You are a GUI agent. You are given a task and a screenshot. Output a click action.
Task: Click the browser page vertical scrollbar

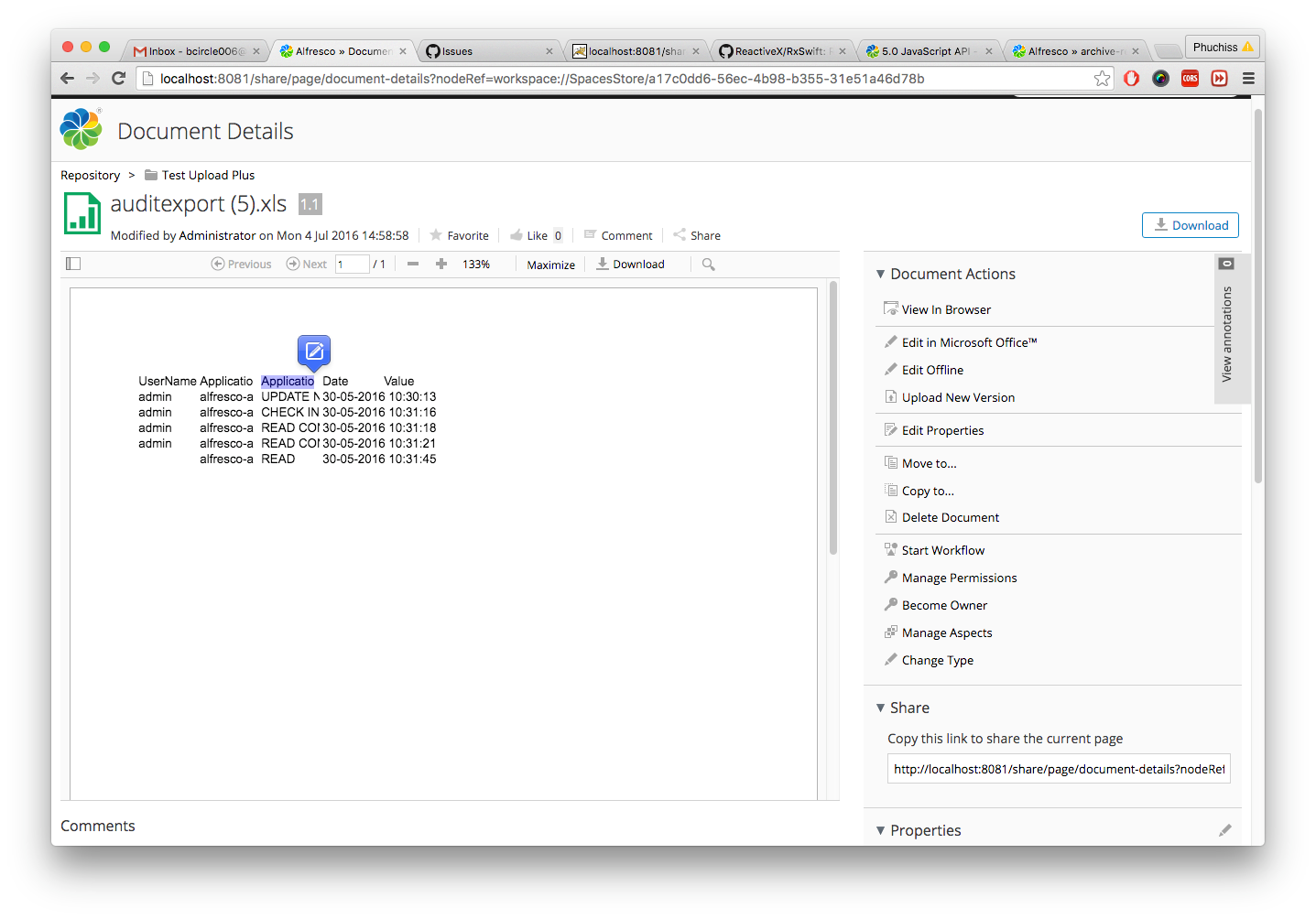(1258, 295)
